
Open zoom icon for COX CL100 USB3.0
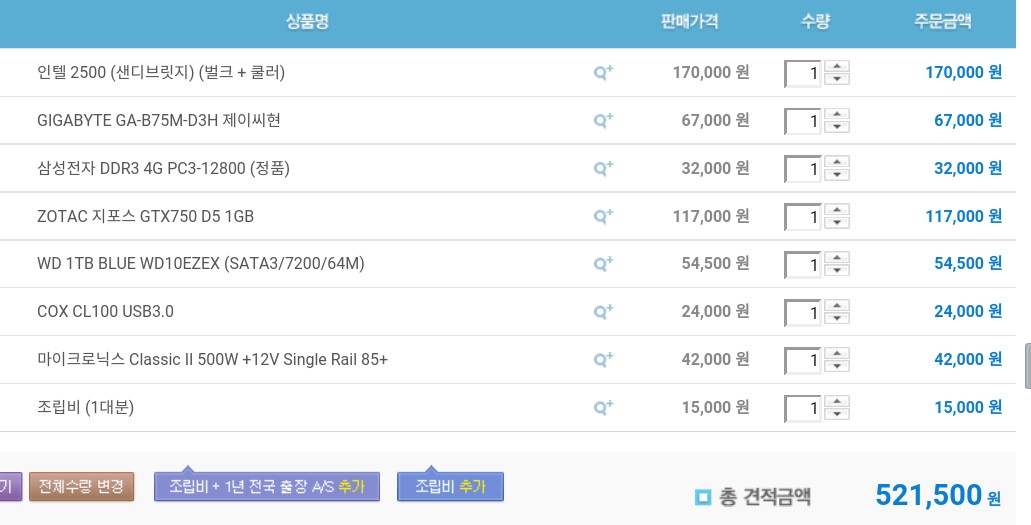click(x=603, y=311)
